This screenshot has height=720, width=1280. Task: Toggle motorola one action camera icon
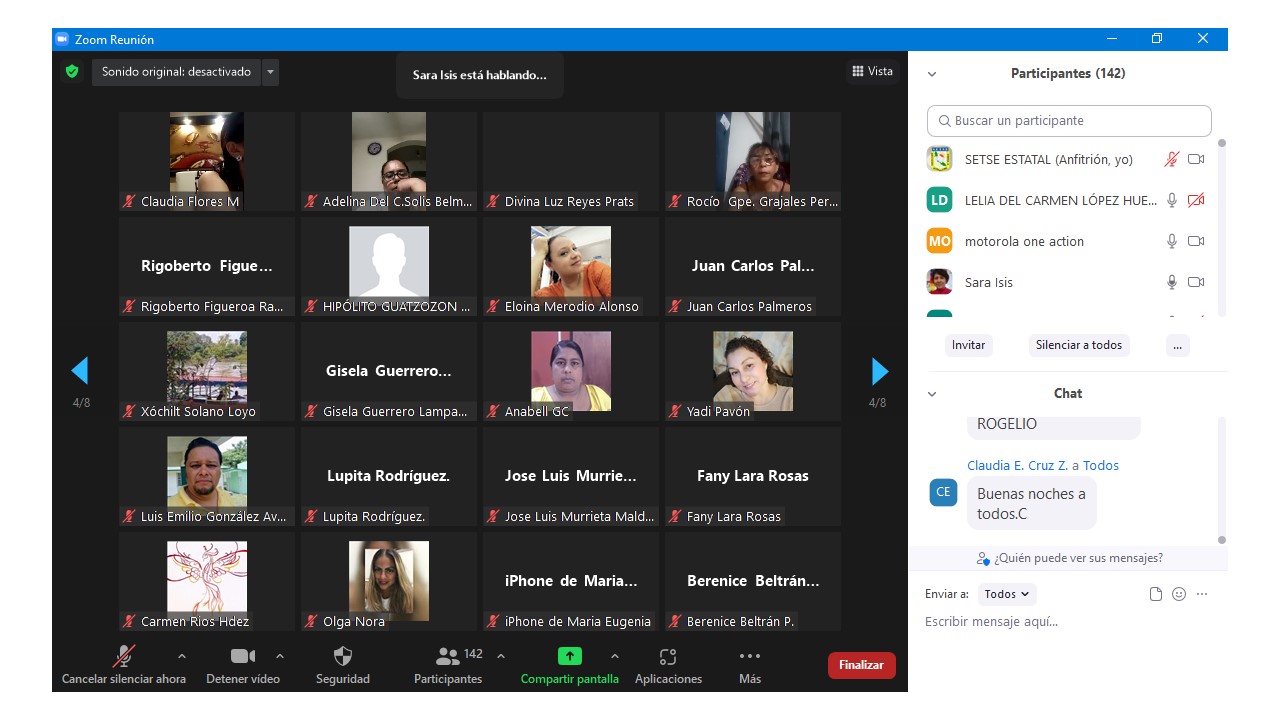(x=1196, y=241)
